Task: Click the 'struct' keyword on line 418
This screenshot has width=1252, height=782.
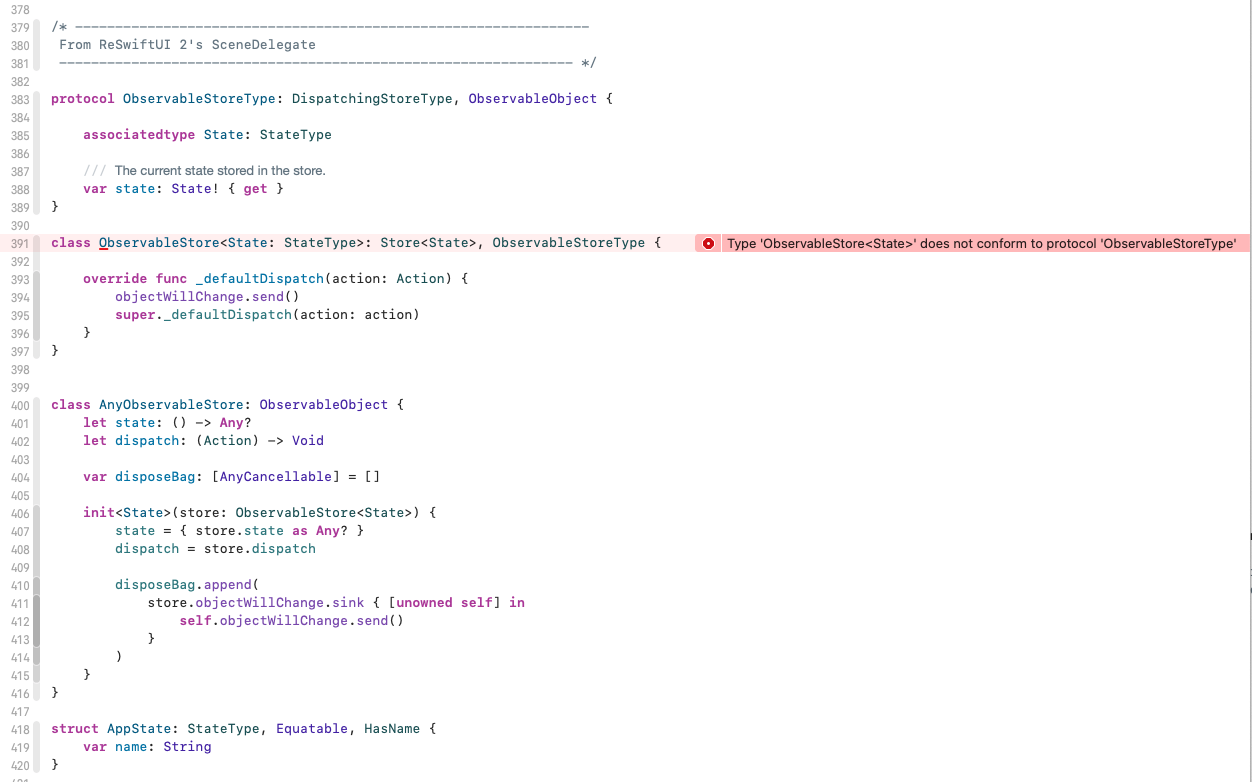Action: click(75, 729)
